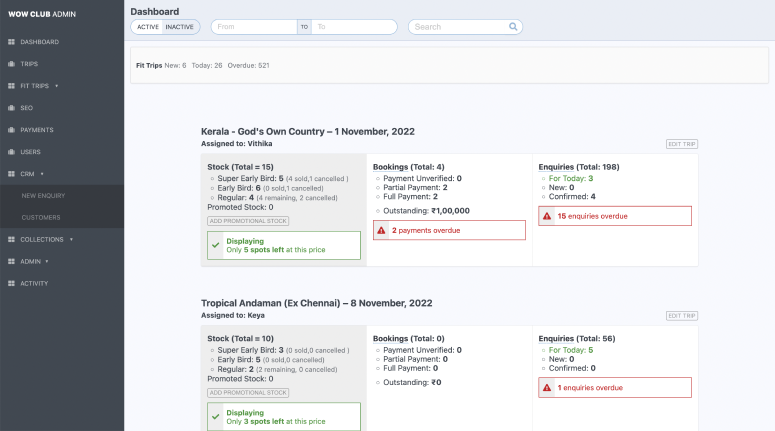Click Edit Trip for Kerala trip
775x431 pixels.
[x=681, y=144]
